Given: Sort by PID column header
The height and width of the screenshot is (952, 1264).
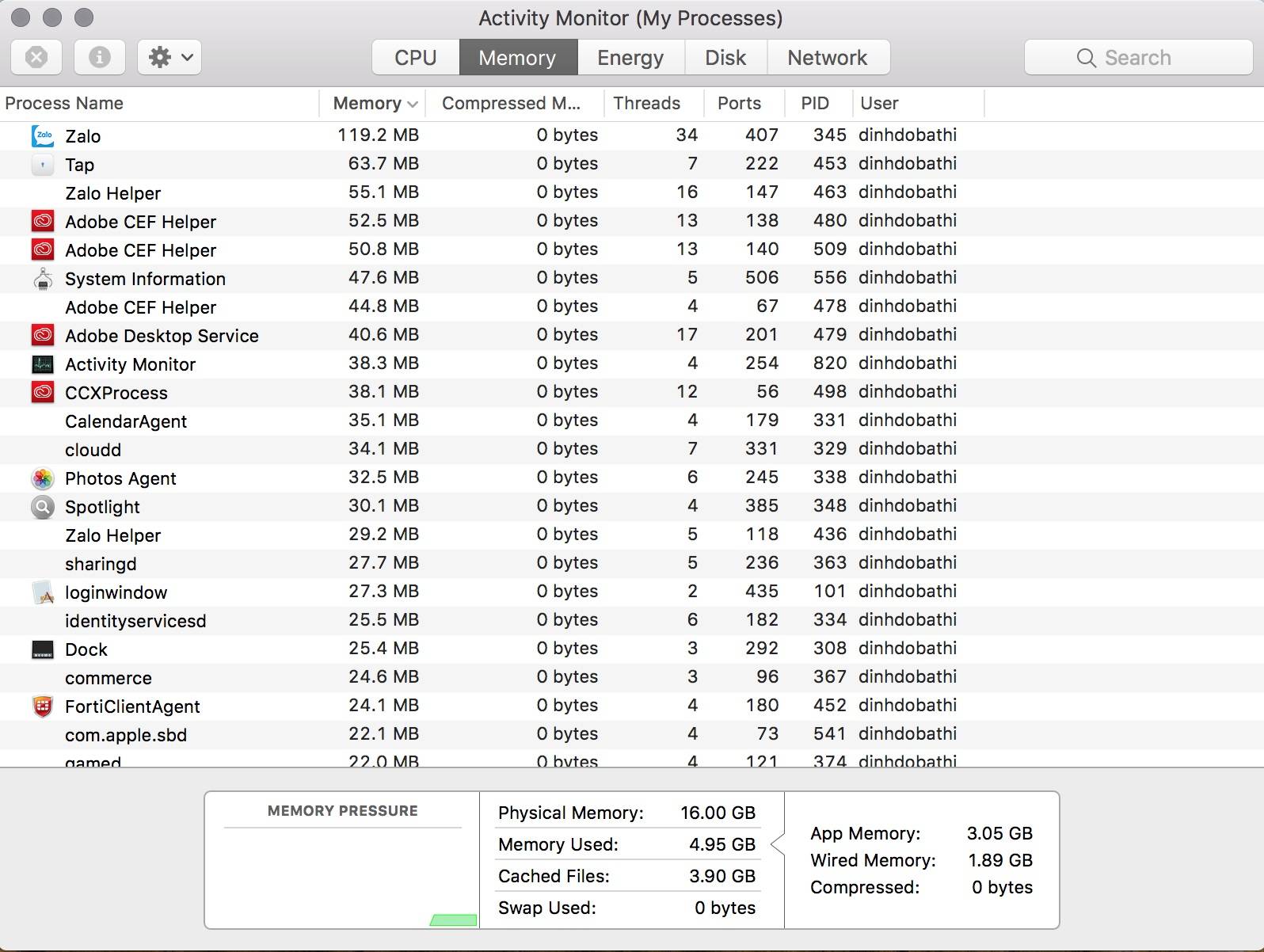Looking at the screenshot, I should pos(818,103).
